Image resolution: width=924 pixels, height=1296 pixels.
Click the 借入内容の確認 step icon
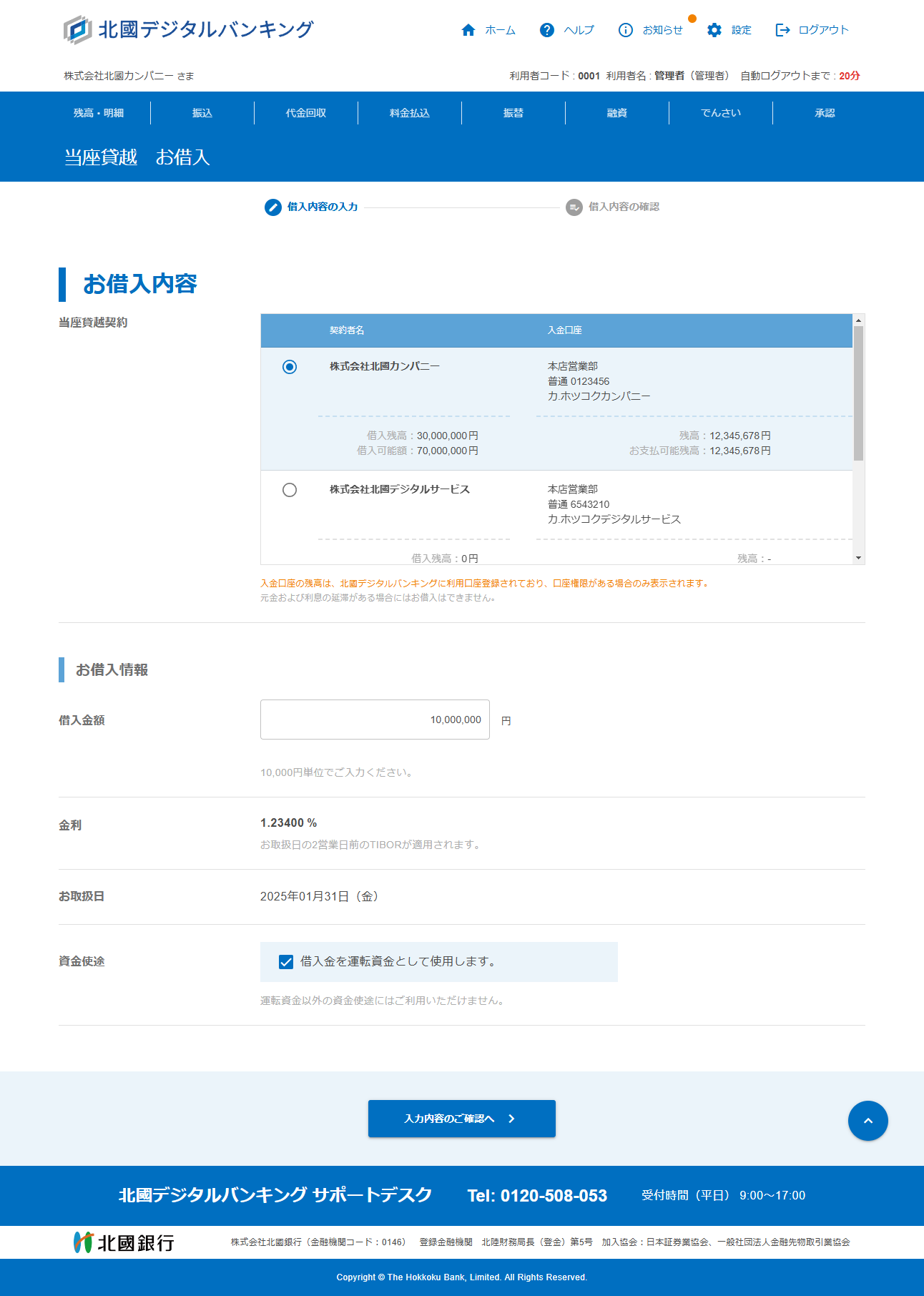(x=574, y=207)
